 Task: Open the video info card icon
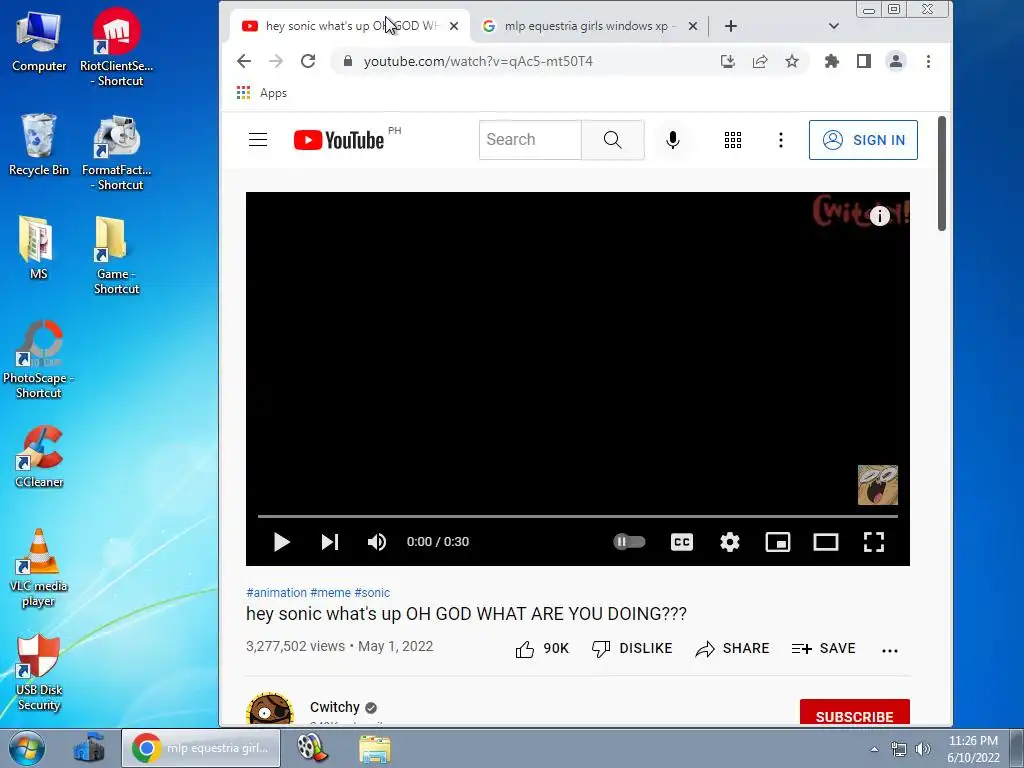880,216
